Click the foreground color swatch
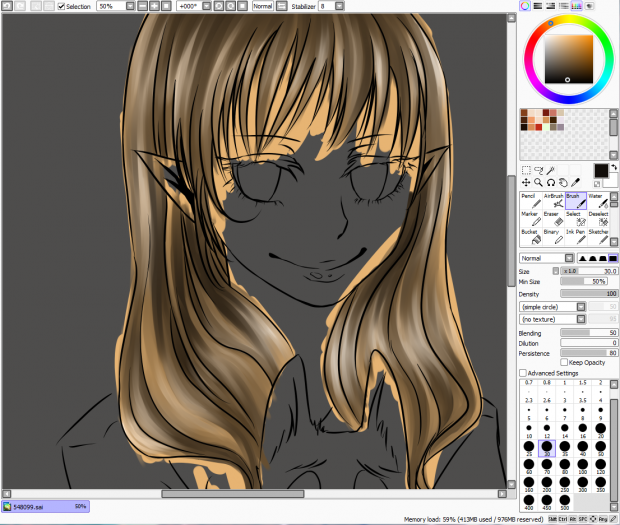Viewport: 620px width, 525px height. pos(600,172)
